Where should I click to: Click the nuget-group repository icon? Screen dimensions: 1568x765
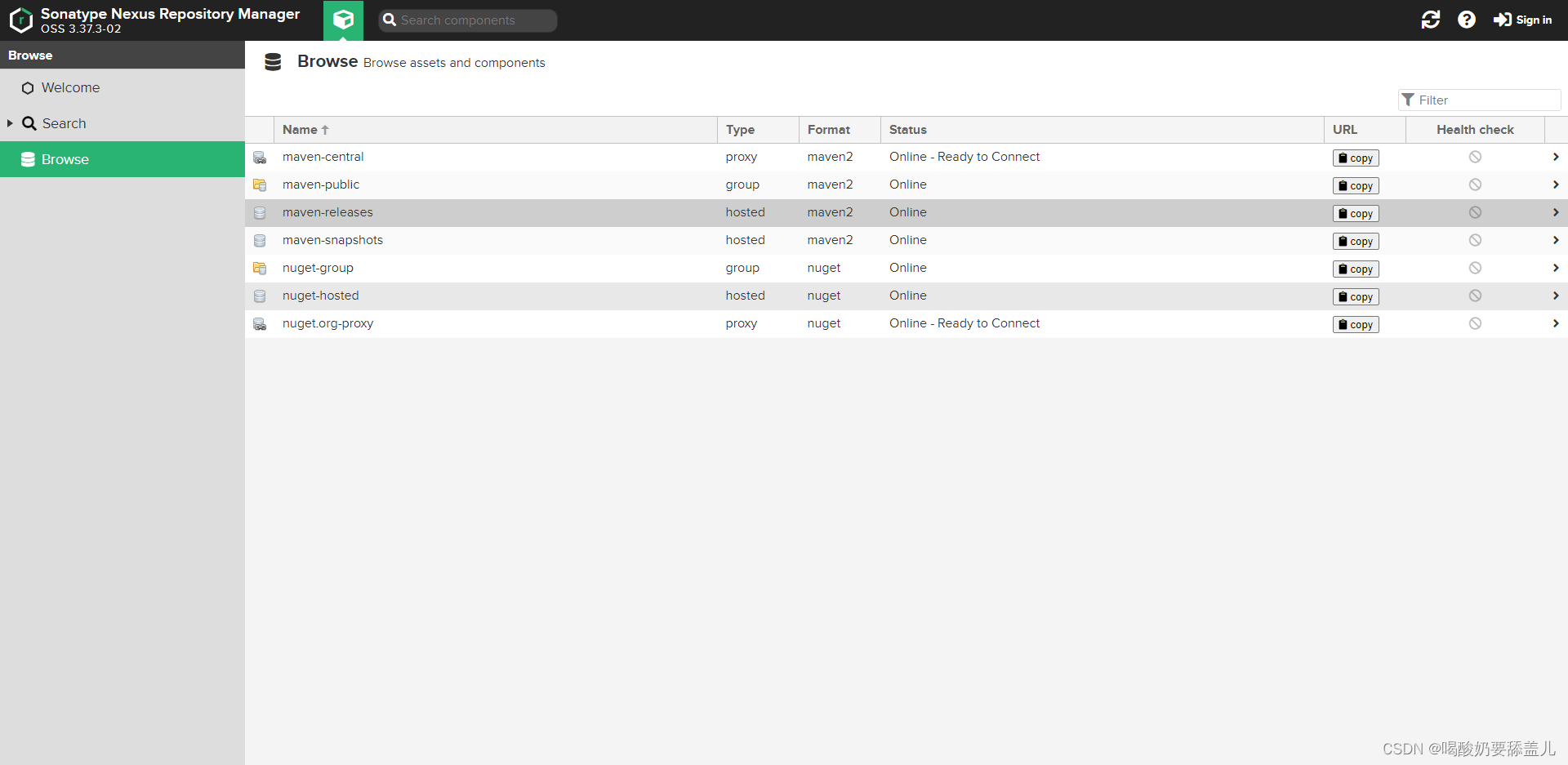[x=260, y=269]
